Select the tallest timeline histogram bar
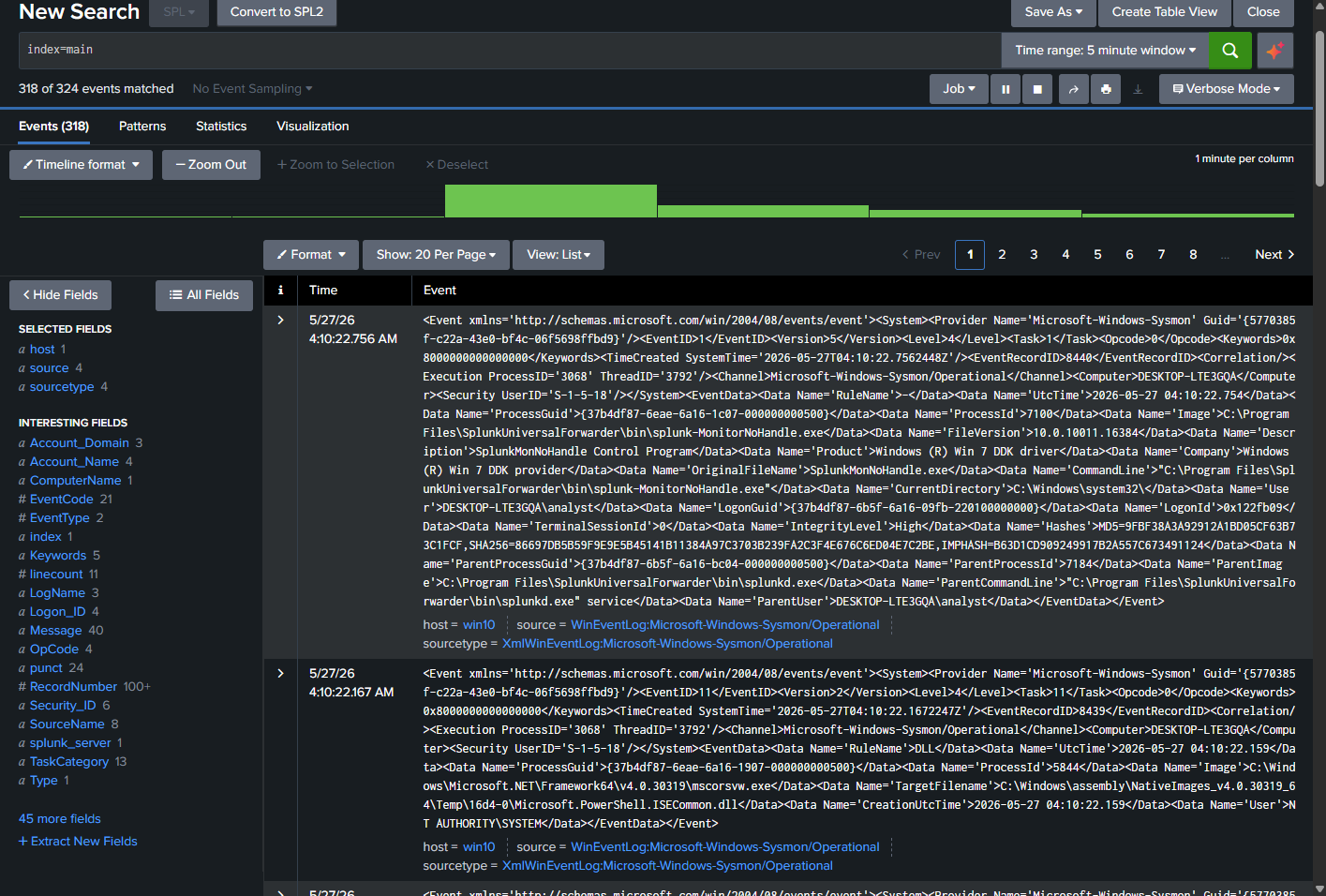 click(x=551, y=201)
